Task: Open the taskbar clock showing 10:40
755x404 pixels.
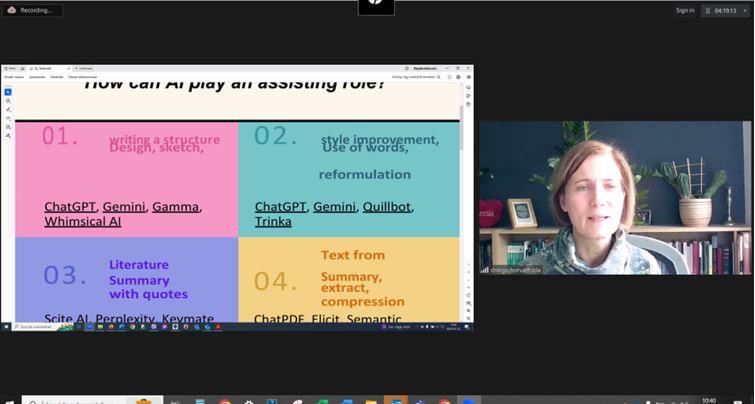Action: pos(708,400)
